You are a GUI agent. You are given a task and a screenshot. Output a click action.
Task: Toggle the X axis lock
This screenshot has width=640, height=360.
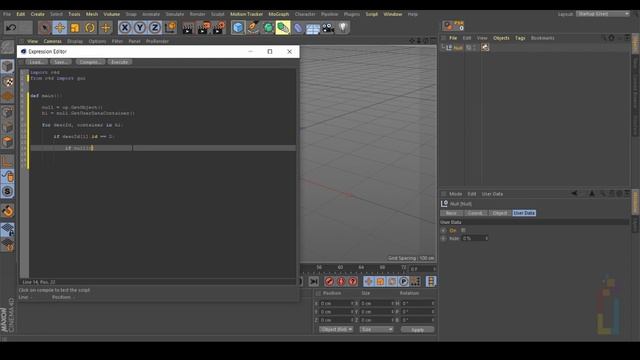[x=124, y=28]
